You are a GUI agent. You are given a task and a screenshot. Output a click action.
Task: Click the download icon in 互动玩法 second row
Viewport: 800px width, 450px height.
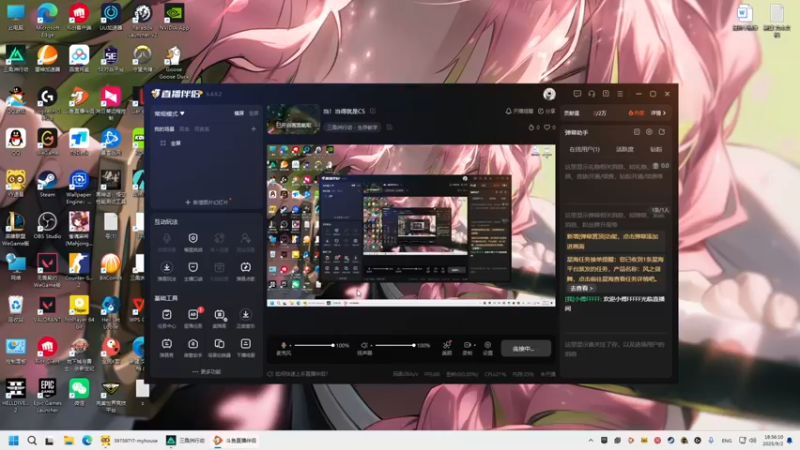(167, 267)
